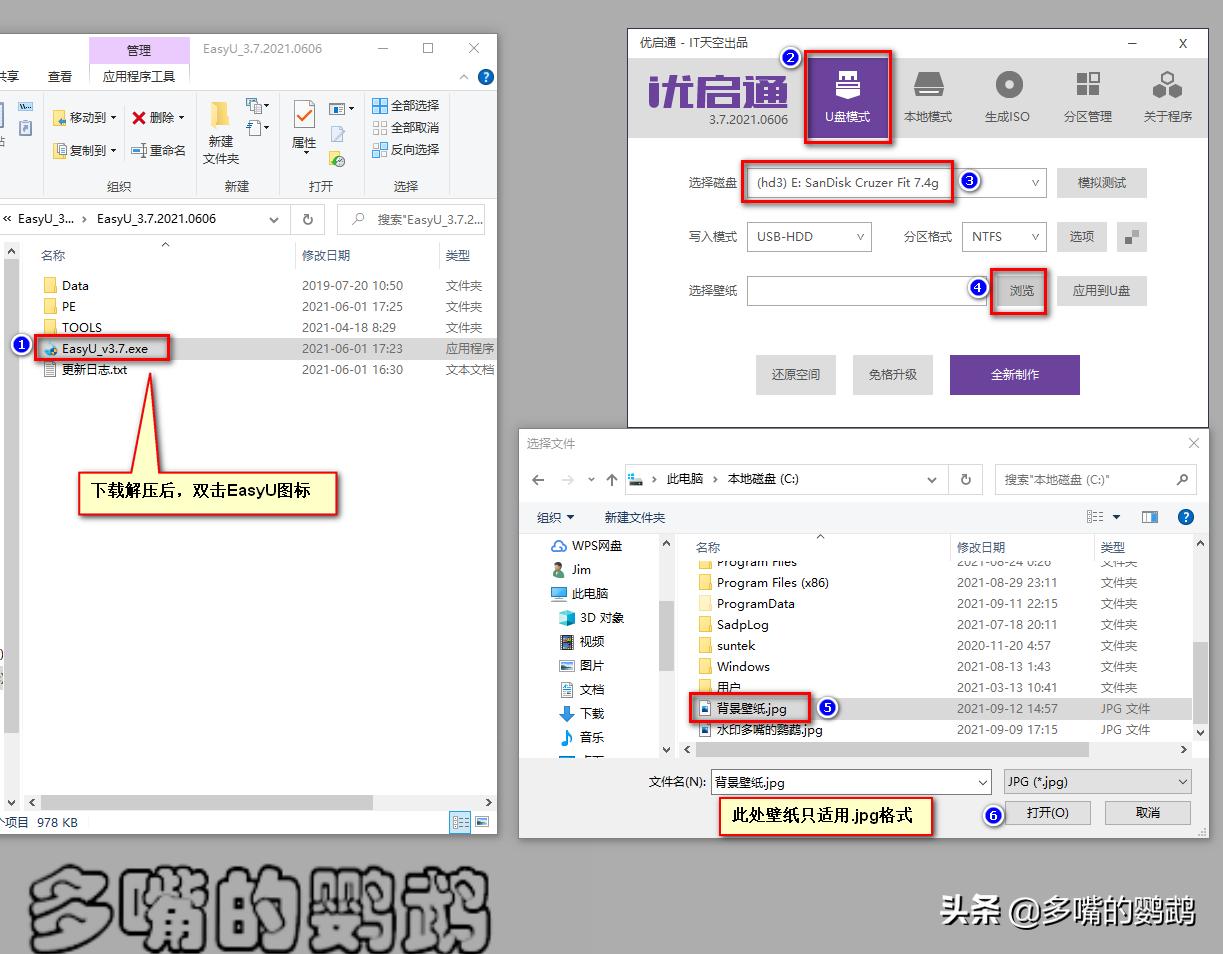Switch Explorer to large icons view

(482, 822)
